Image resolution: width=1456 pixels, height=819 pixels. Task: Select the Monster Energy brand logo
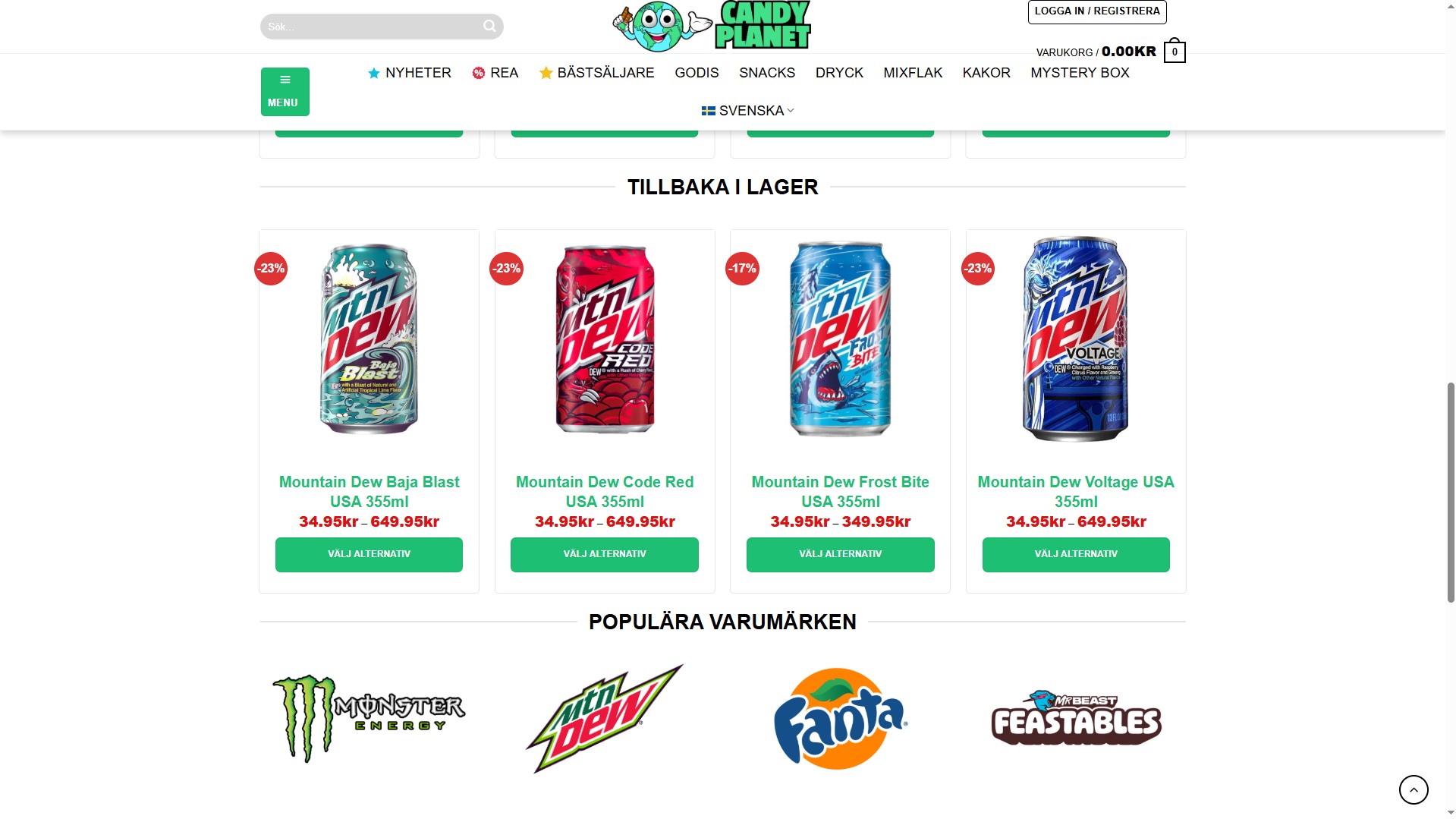[369, 718]
